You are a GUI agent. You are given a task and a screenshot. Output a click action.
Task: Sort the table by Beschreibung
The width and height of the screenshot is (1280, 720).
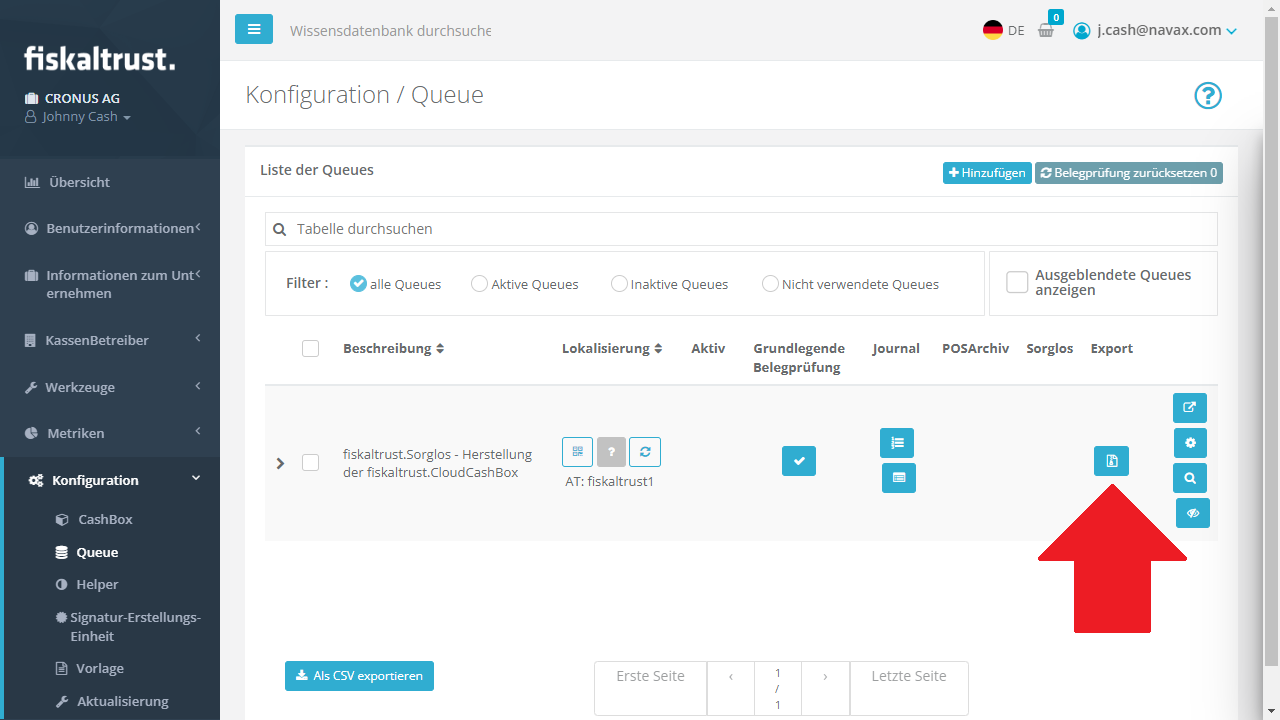[x=393, y=348]
